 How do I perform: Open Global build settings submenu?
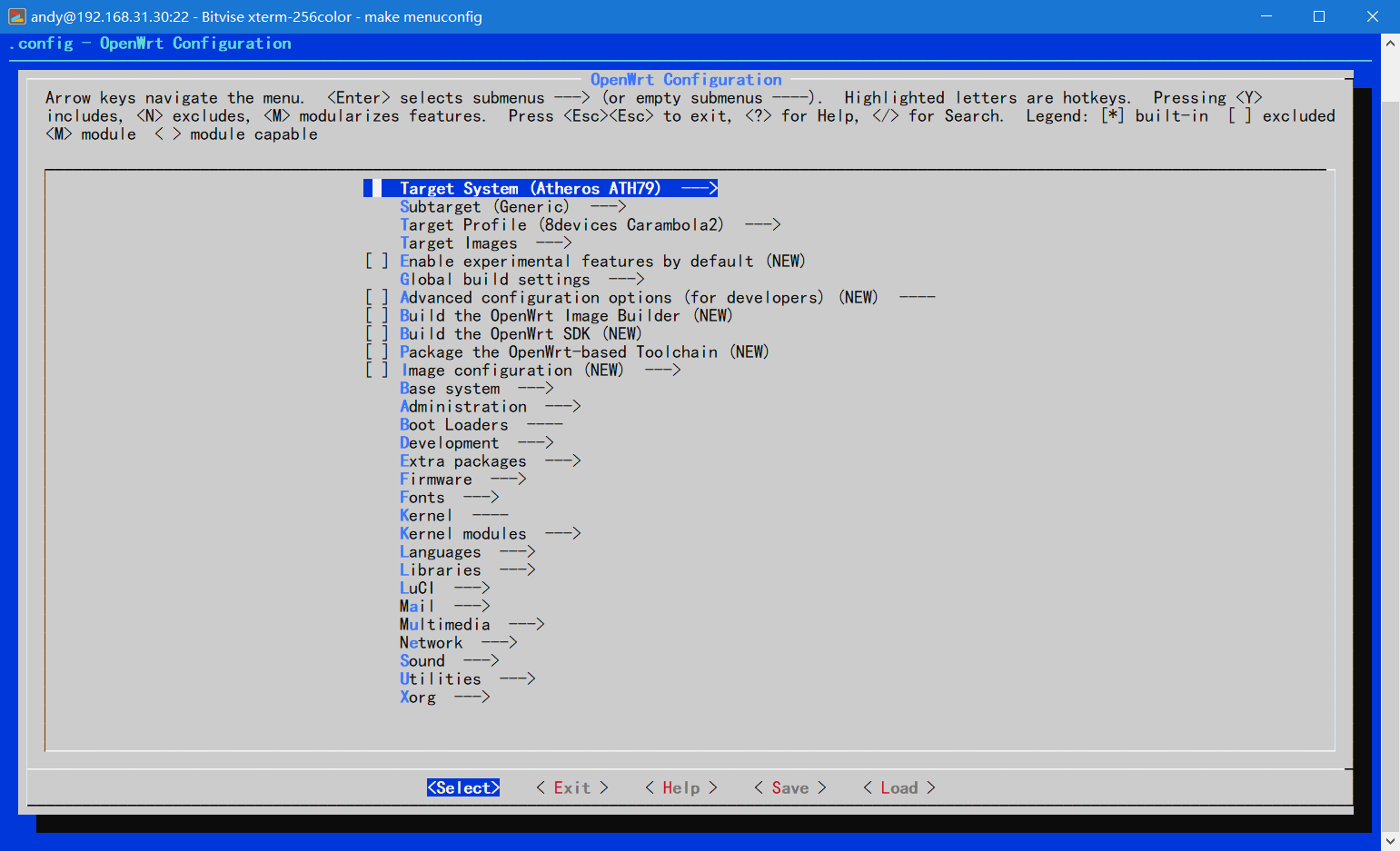click(522, 279)
